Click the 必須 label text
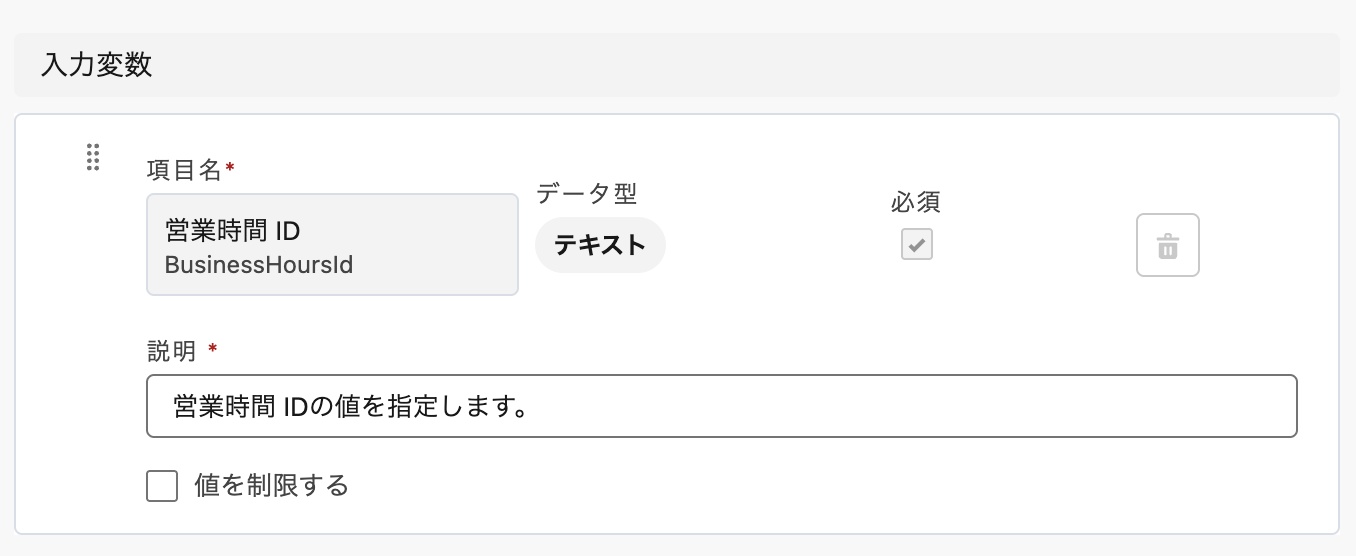The width and height of the screenshot is (1356, 556). 916,202
